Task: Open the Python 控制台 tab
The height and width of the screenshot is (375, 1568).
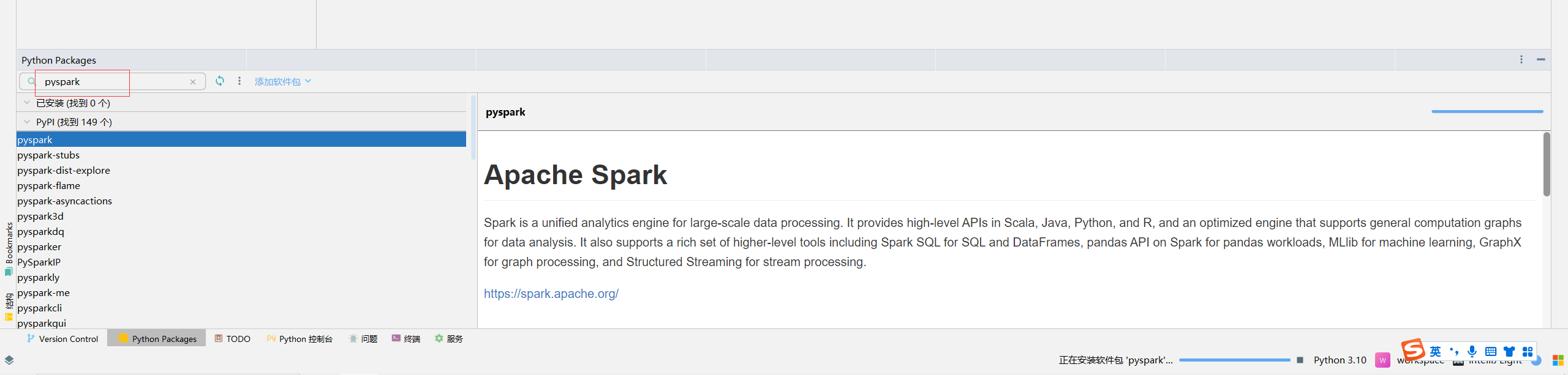Action: (300, 338)
